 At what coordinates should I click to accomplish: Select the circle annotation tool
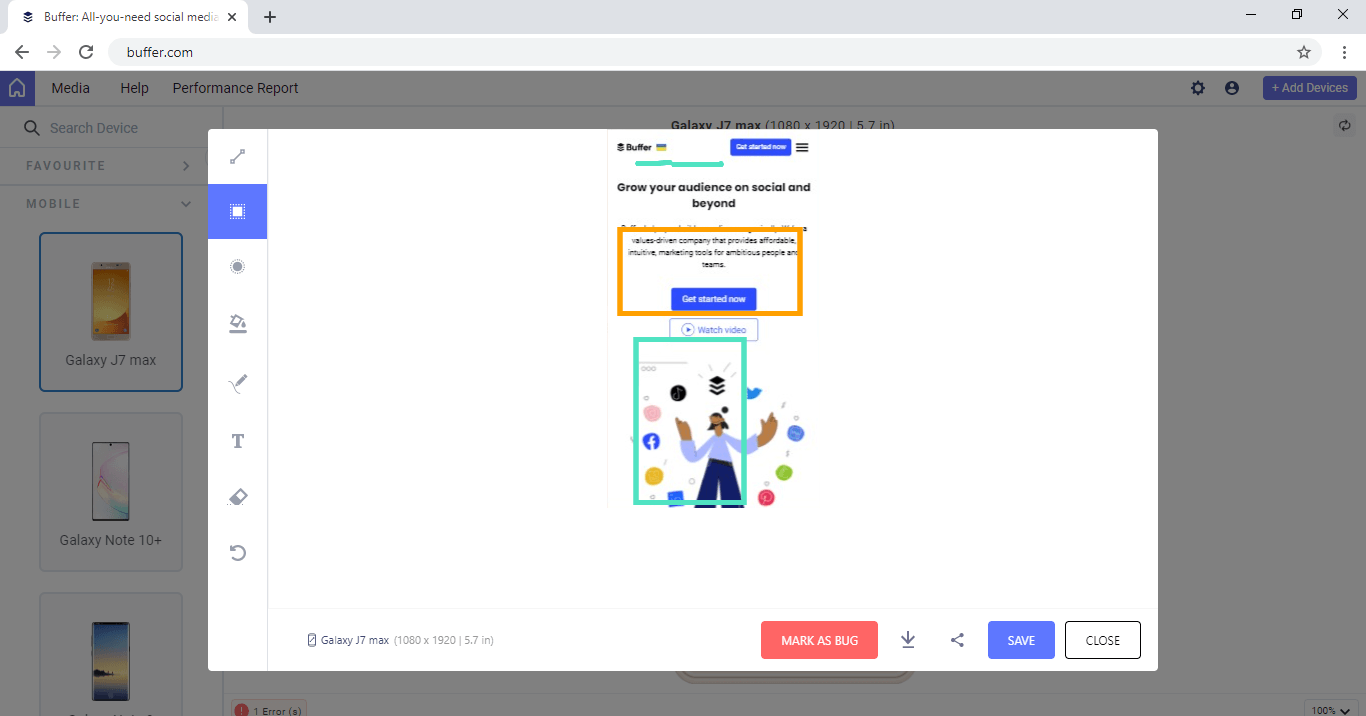237,266
